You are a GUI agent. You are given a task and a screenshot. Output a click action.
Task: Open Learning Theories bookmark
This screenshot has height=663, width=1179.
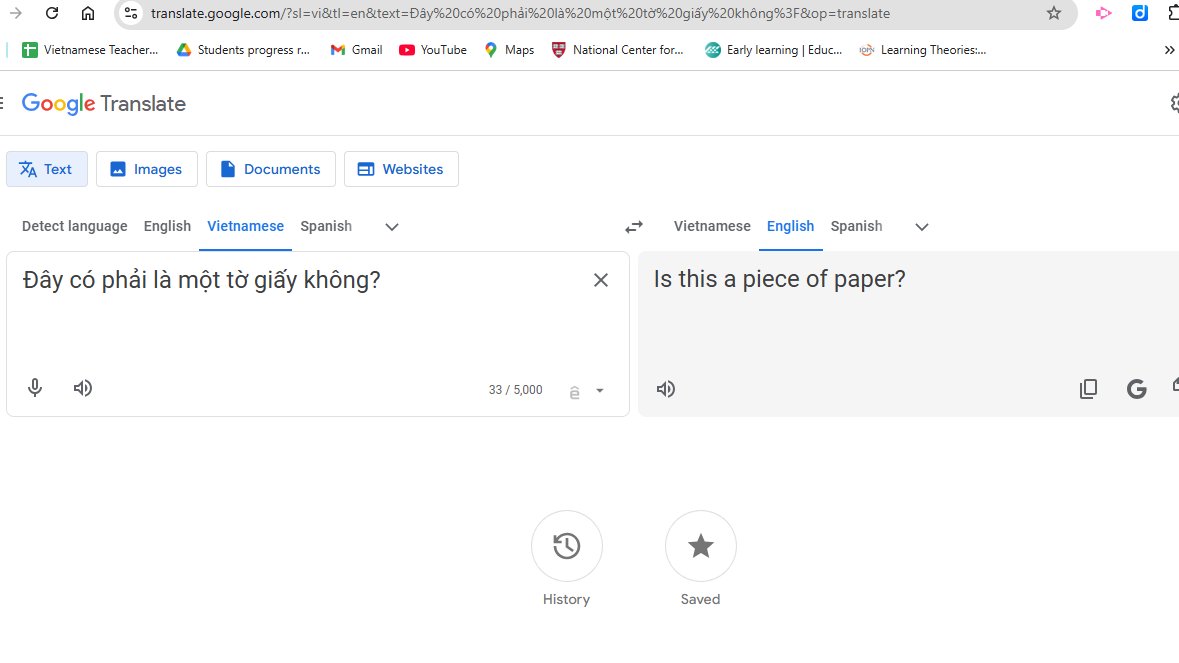[923, 50]
